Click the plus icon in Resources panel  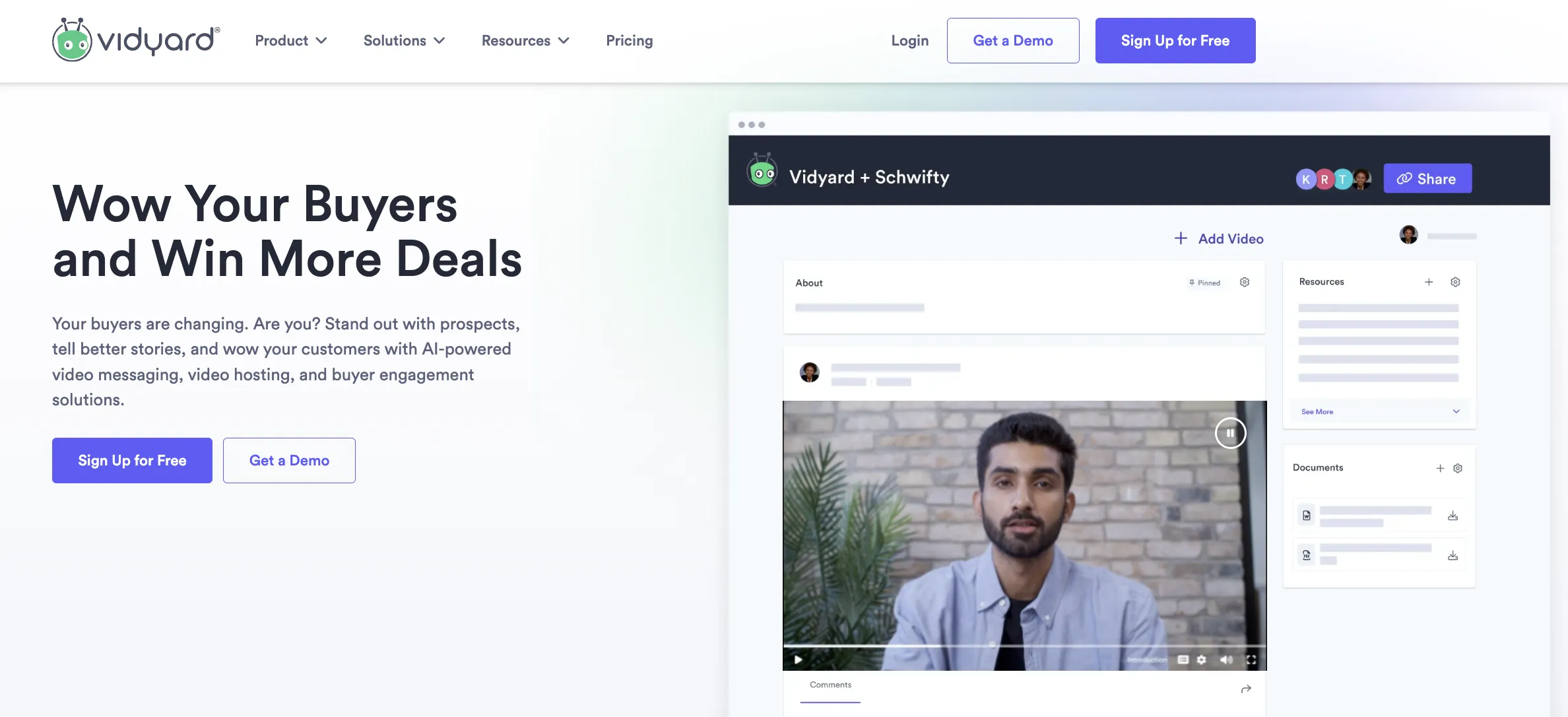point(1429,282)
